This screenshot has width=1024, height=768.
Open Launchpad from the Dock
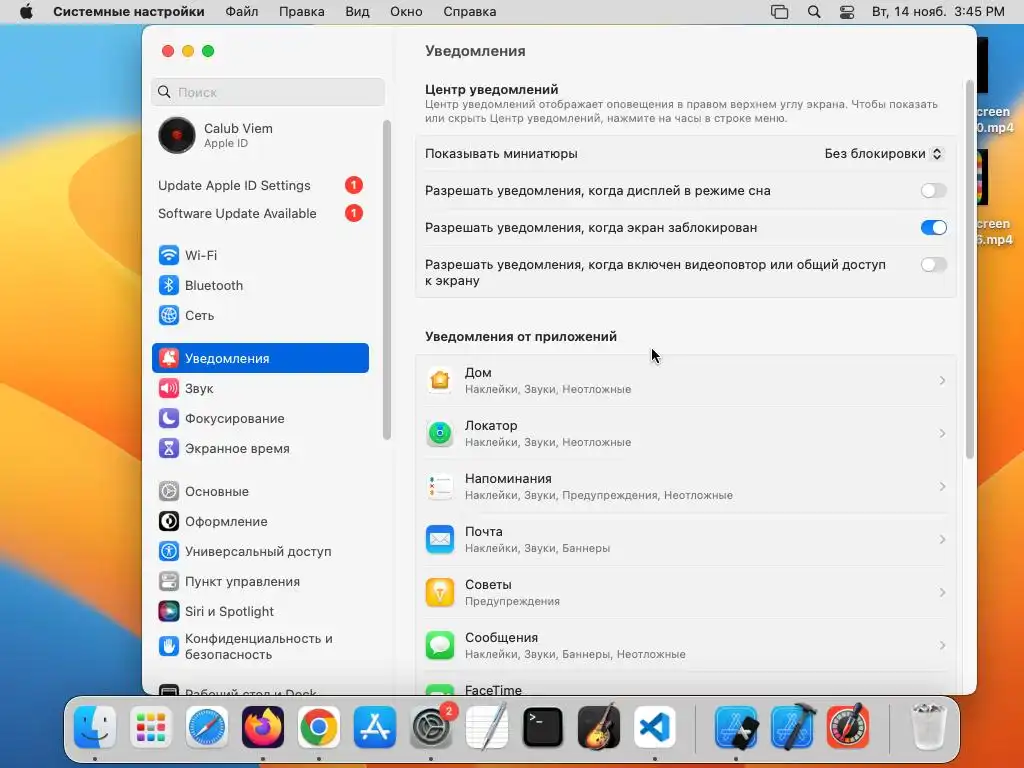click(151, 727)
